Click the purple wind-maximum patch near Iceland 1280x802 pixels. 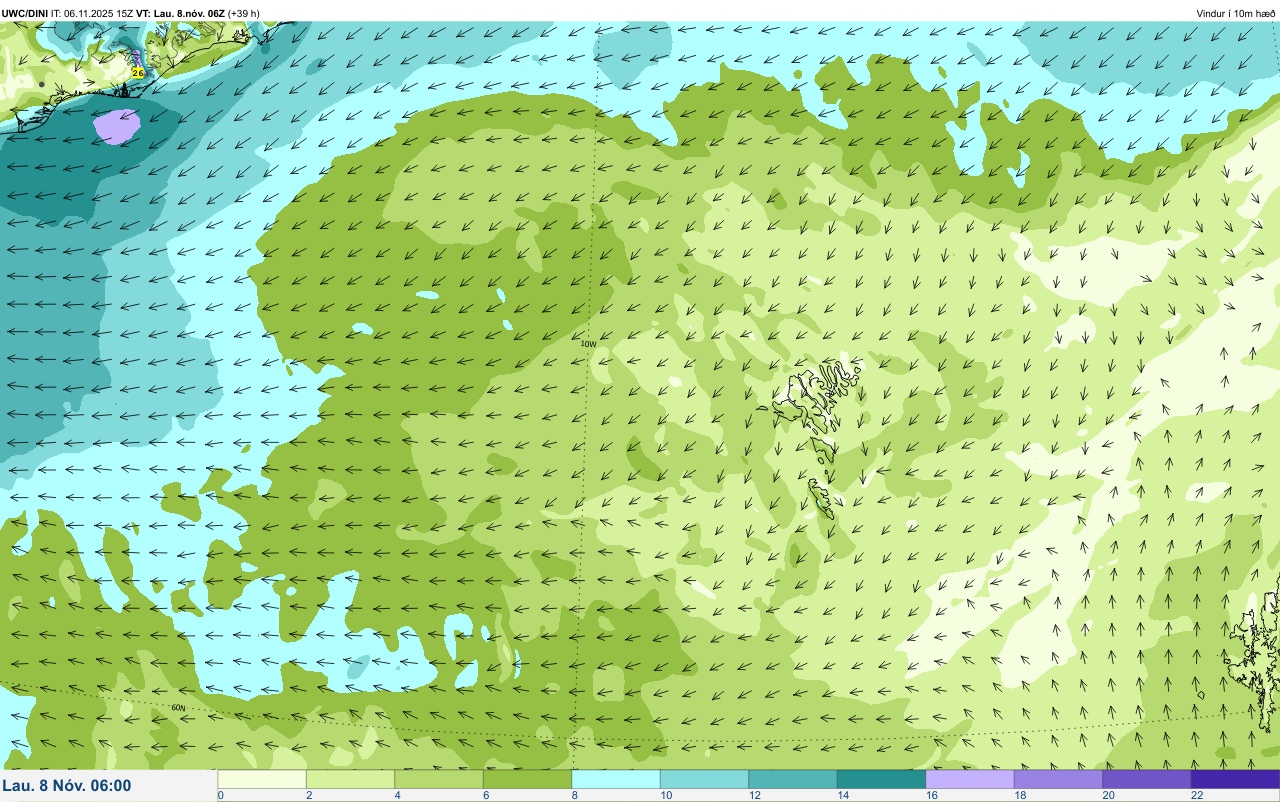(x=116, y=127)
